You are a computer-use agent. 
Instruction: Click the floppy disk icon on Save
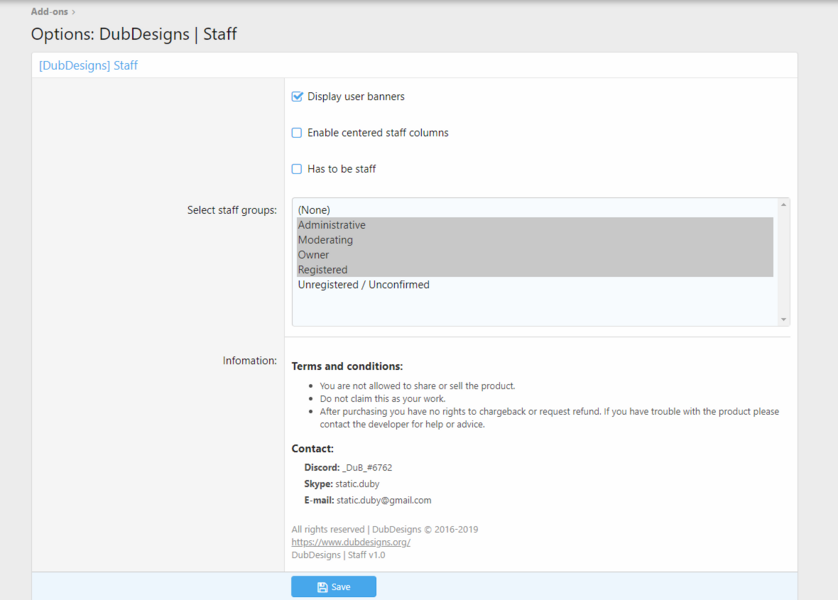322,587
